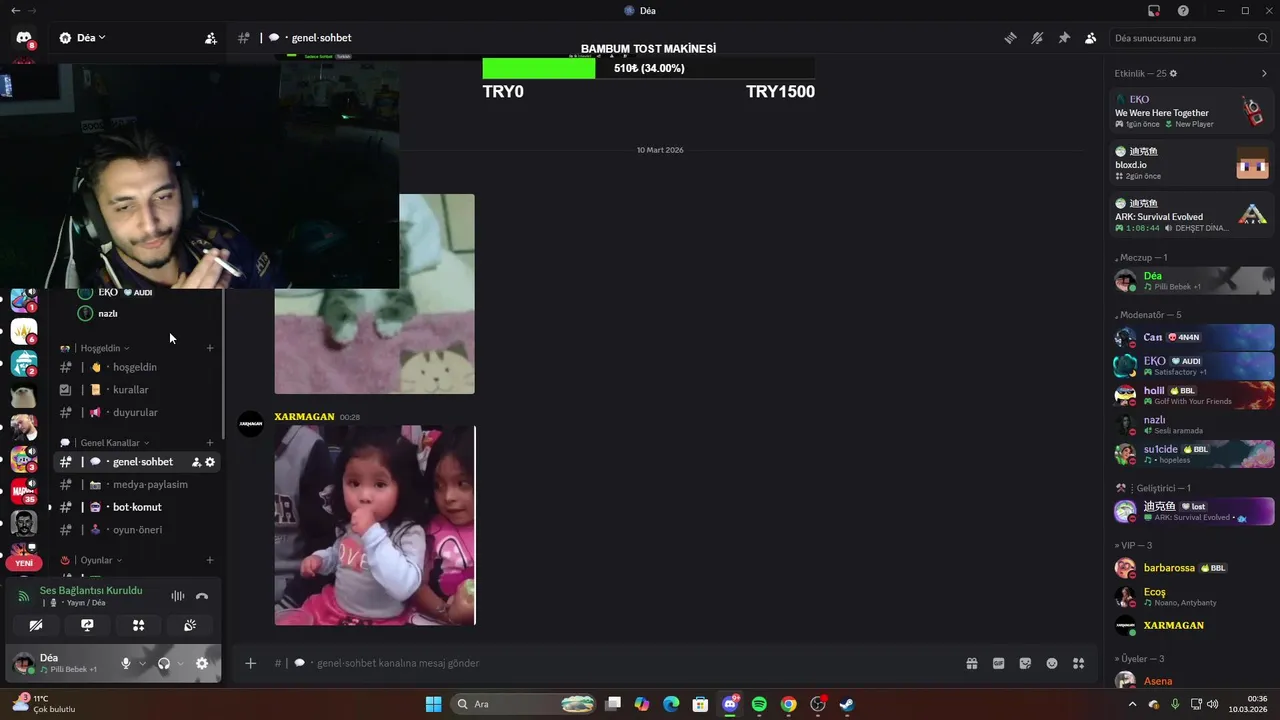Toggle headphone deafen in user panel

(164, 663)
